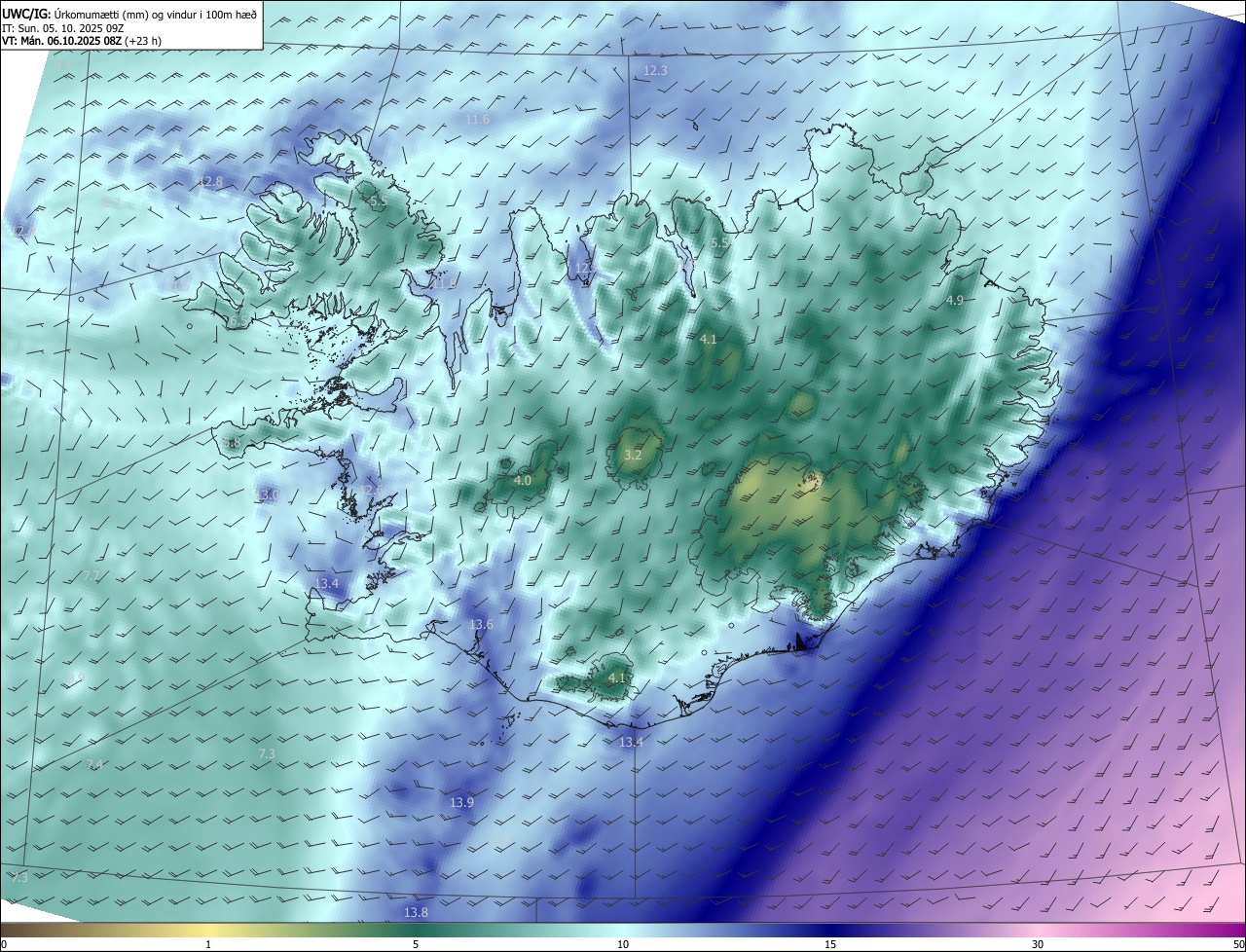Click the 4.9 value label

point(955,301)
